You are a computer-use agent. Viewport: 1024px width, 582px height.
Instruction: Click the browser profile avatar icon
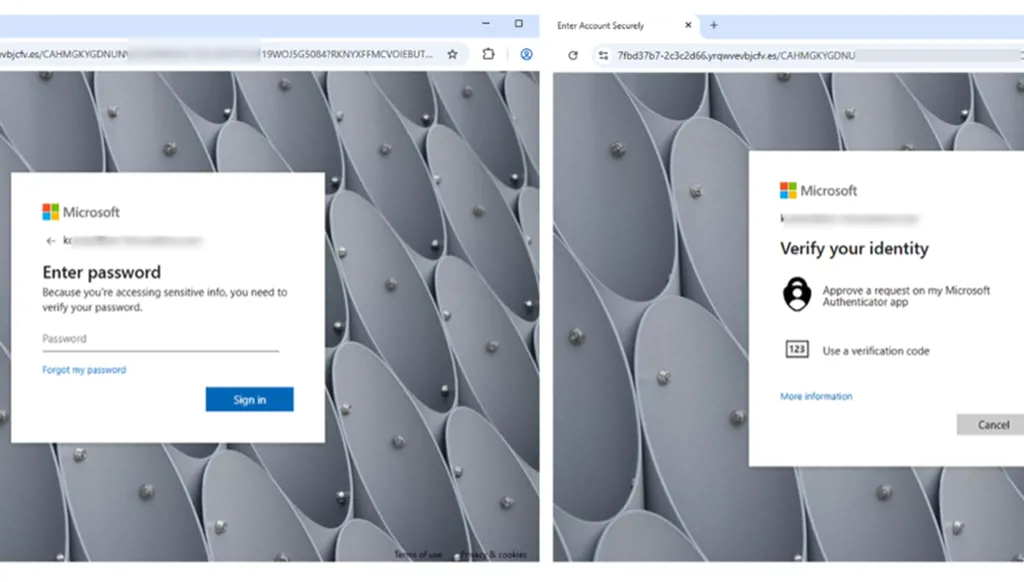[526, 55]
